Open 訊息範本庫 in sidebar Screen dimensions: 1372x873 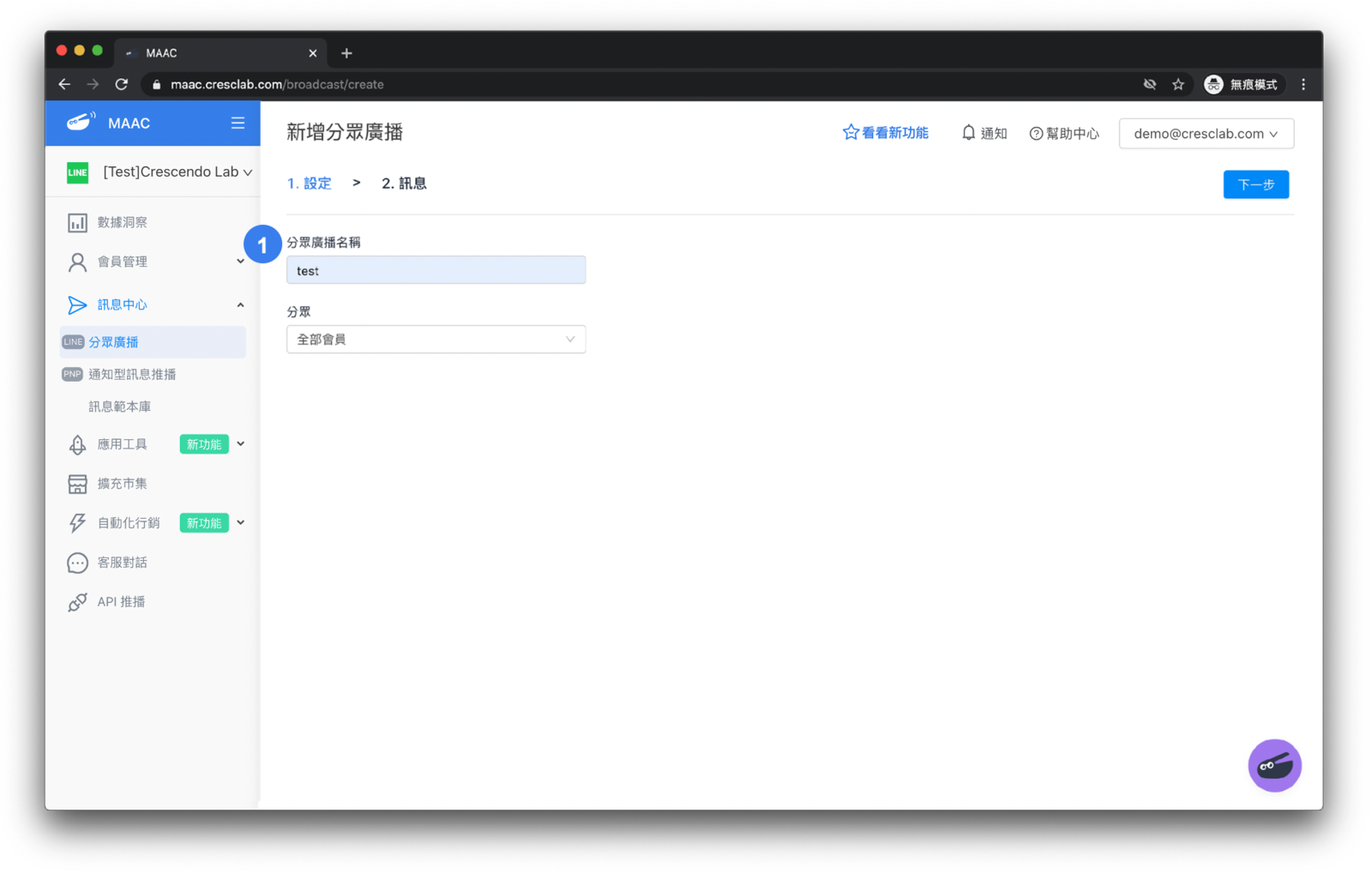point(120,406)
